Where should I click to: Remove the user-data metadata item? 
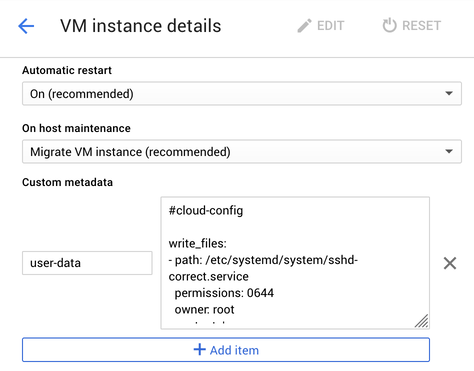click(450, 263)
